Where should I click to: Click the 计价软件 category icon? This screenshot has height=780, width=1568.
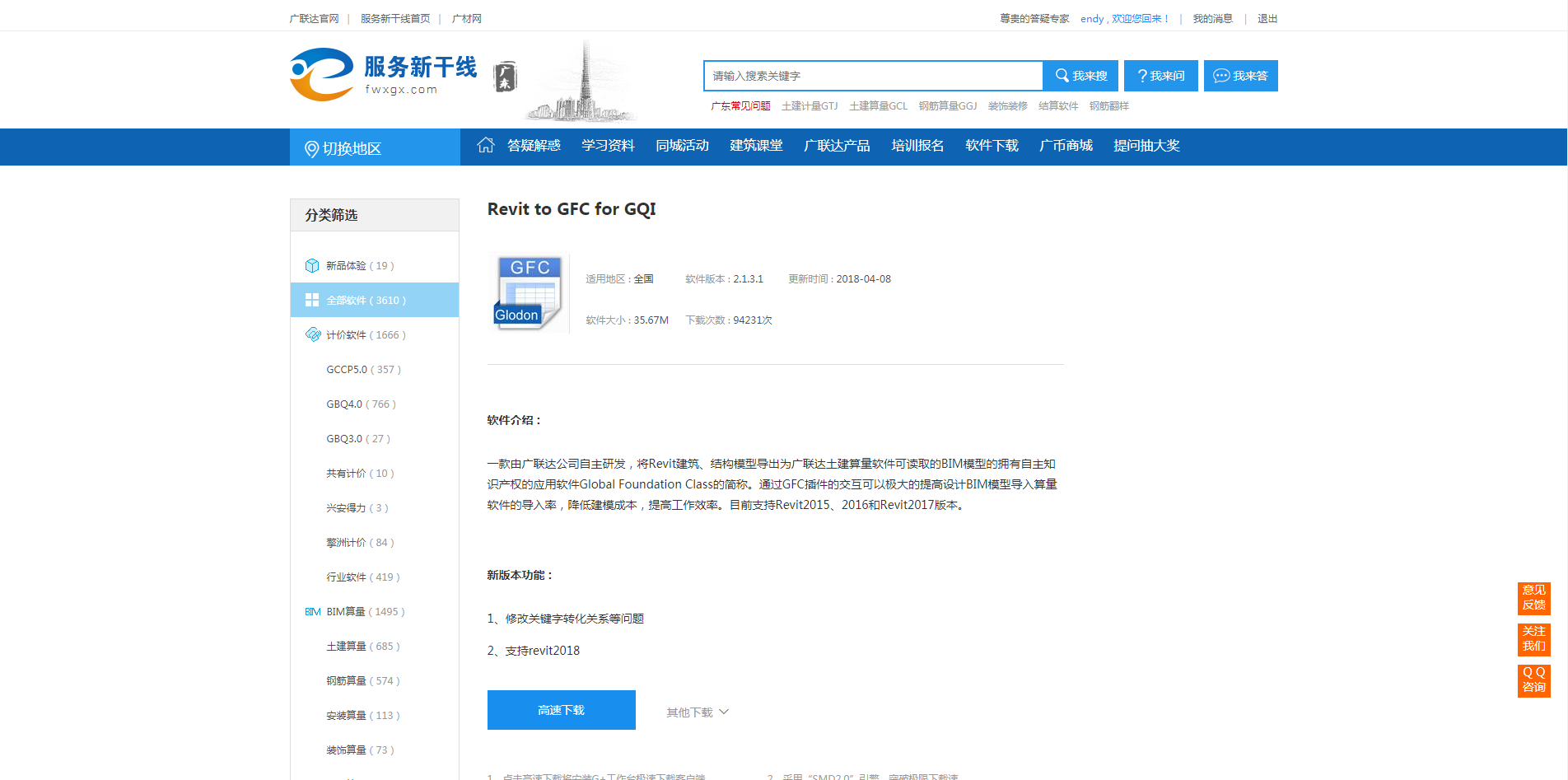click(313, 334)
